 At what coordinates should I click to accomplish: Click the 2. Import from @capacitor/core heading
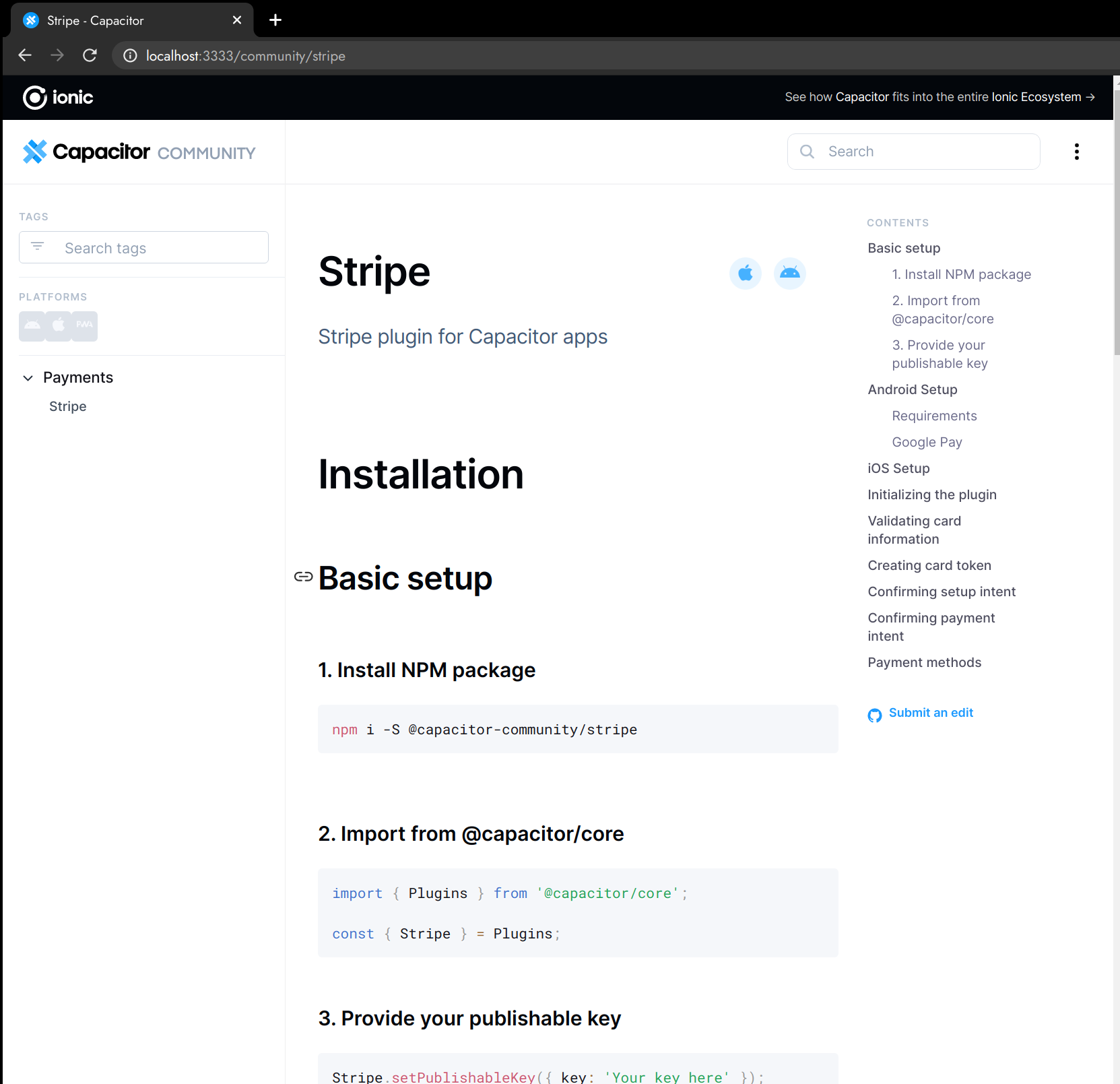coord(471,834)
